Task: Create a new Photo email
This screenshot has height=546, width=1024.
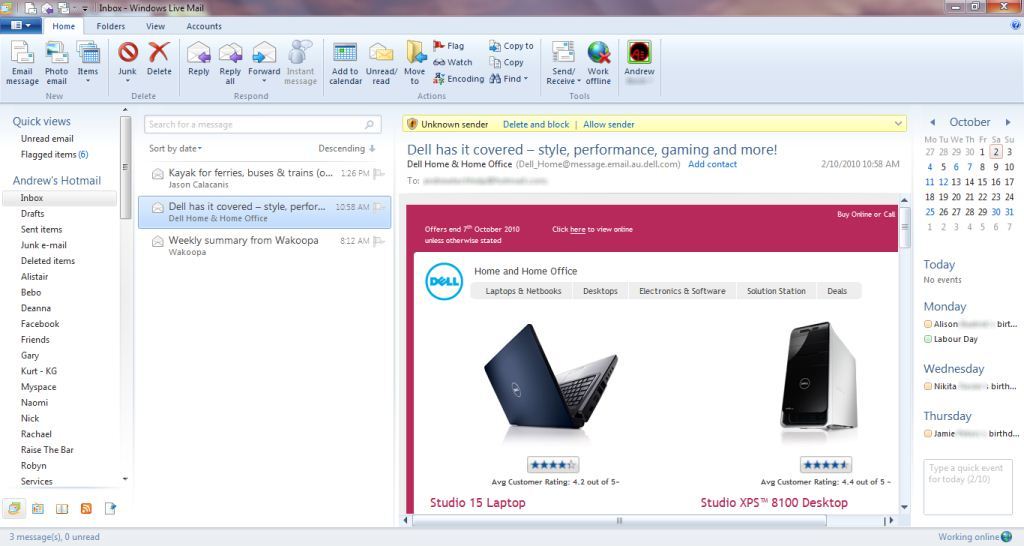Action: pyautogui.click(x=56, y=63)
